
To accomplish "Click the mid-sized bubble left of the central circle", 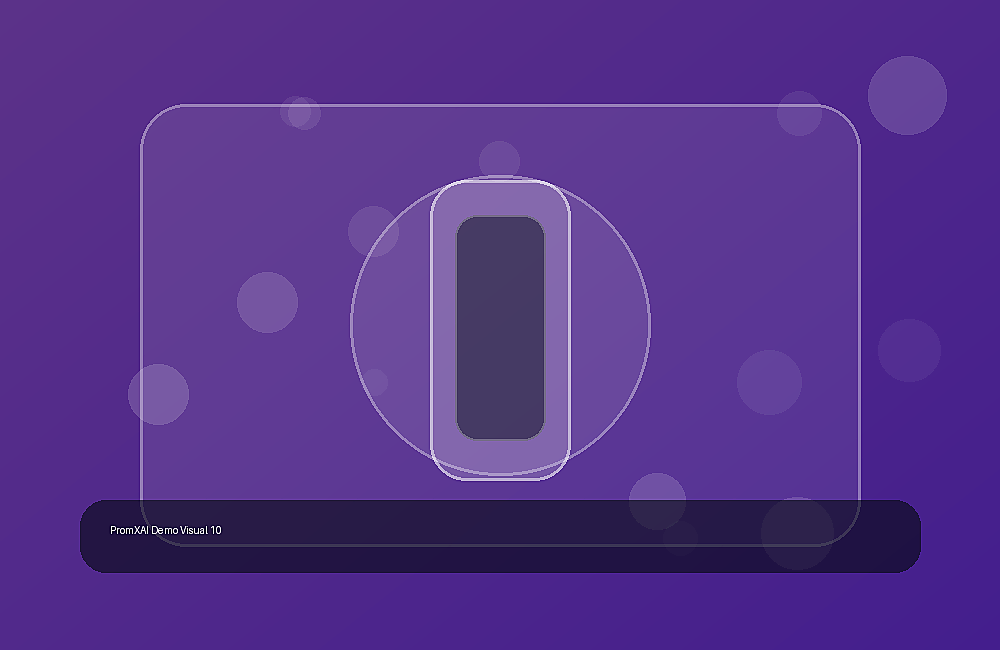I will pyautogui.click(x=267, y=302).
